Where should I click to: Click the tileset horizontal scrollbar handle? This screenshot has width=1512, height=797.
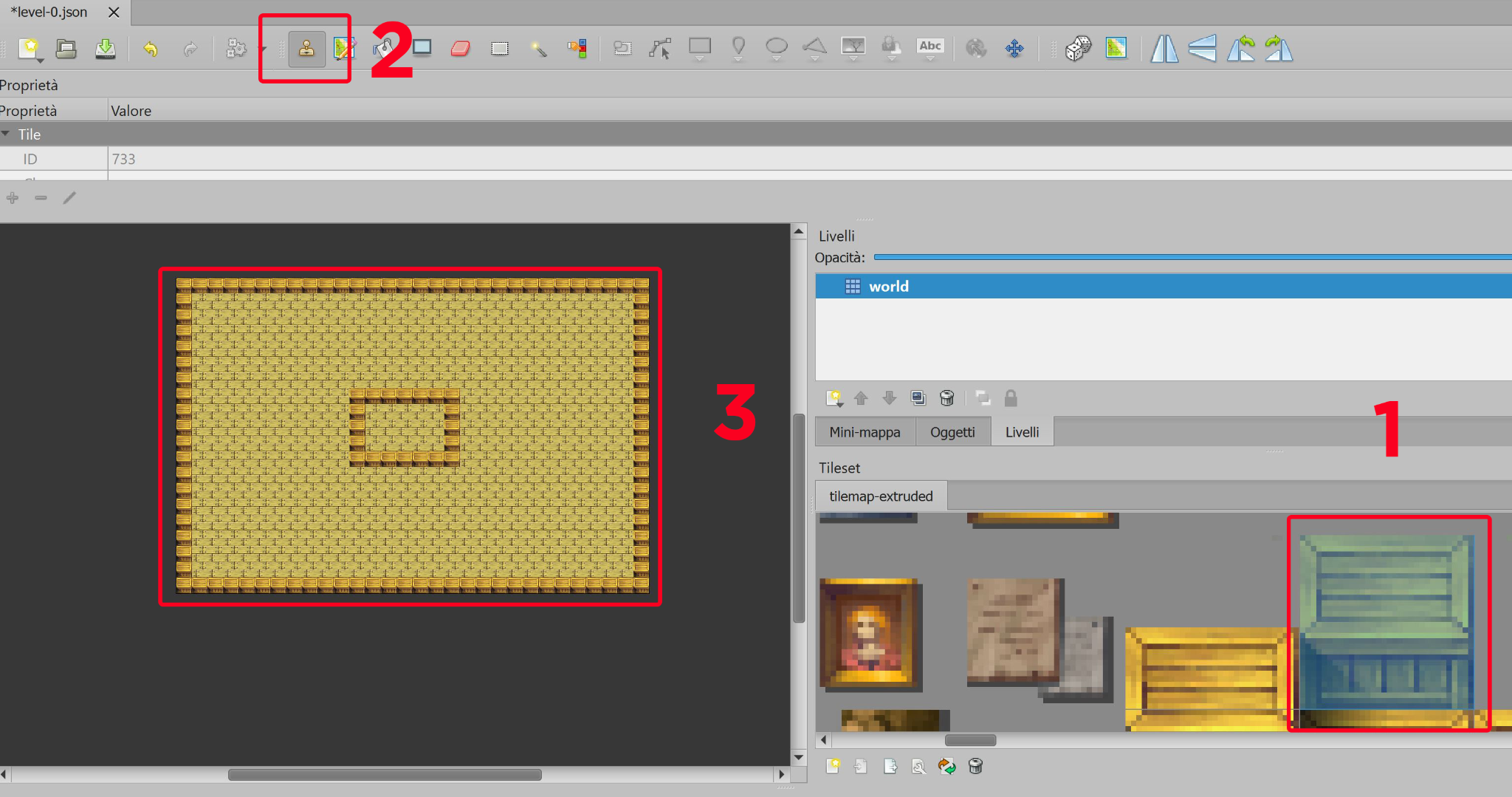click(x=970, y=740)
